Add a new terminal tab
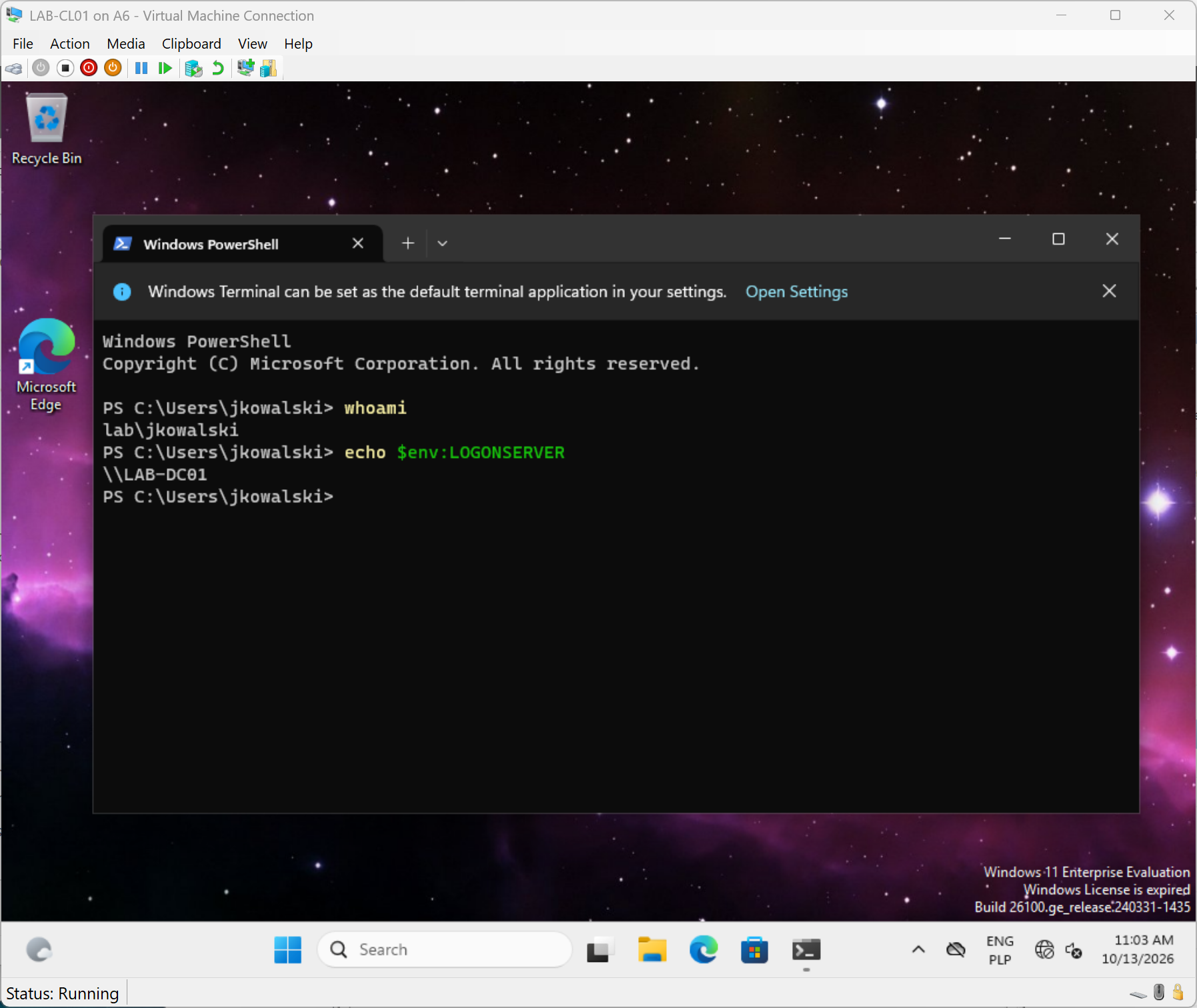Screen dimensions: 1197x1008 click(408, 243)
